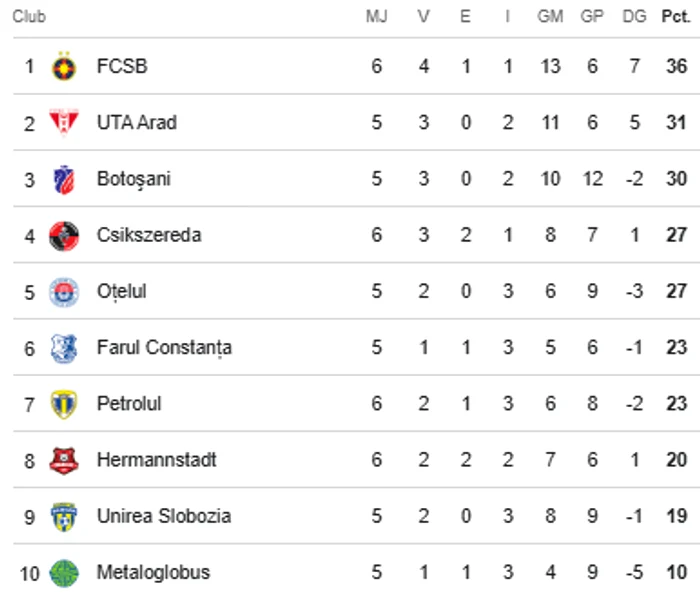Click the FCSB club crest icon
This screenshot has height=597, width=700.
click(x=64, y=67)
